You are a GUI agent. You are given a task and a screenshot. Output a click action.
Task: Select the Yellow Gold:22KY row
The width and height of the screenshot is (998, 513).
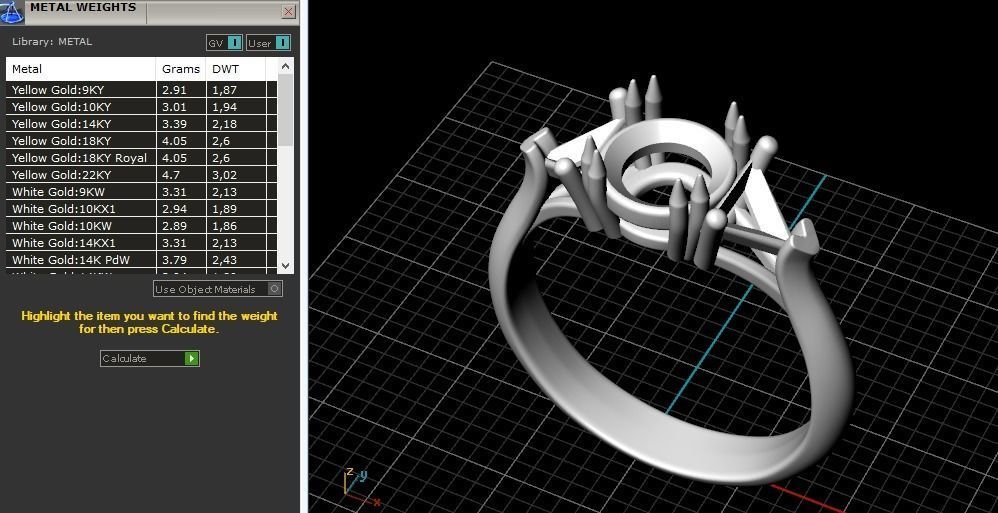pos(141,174)
